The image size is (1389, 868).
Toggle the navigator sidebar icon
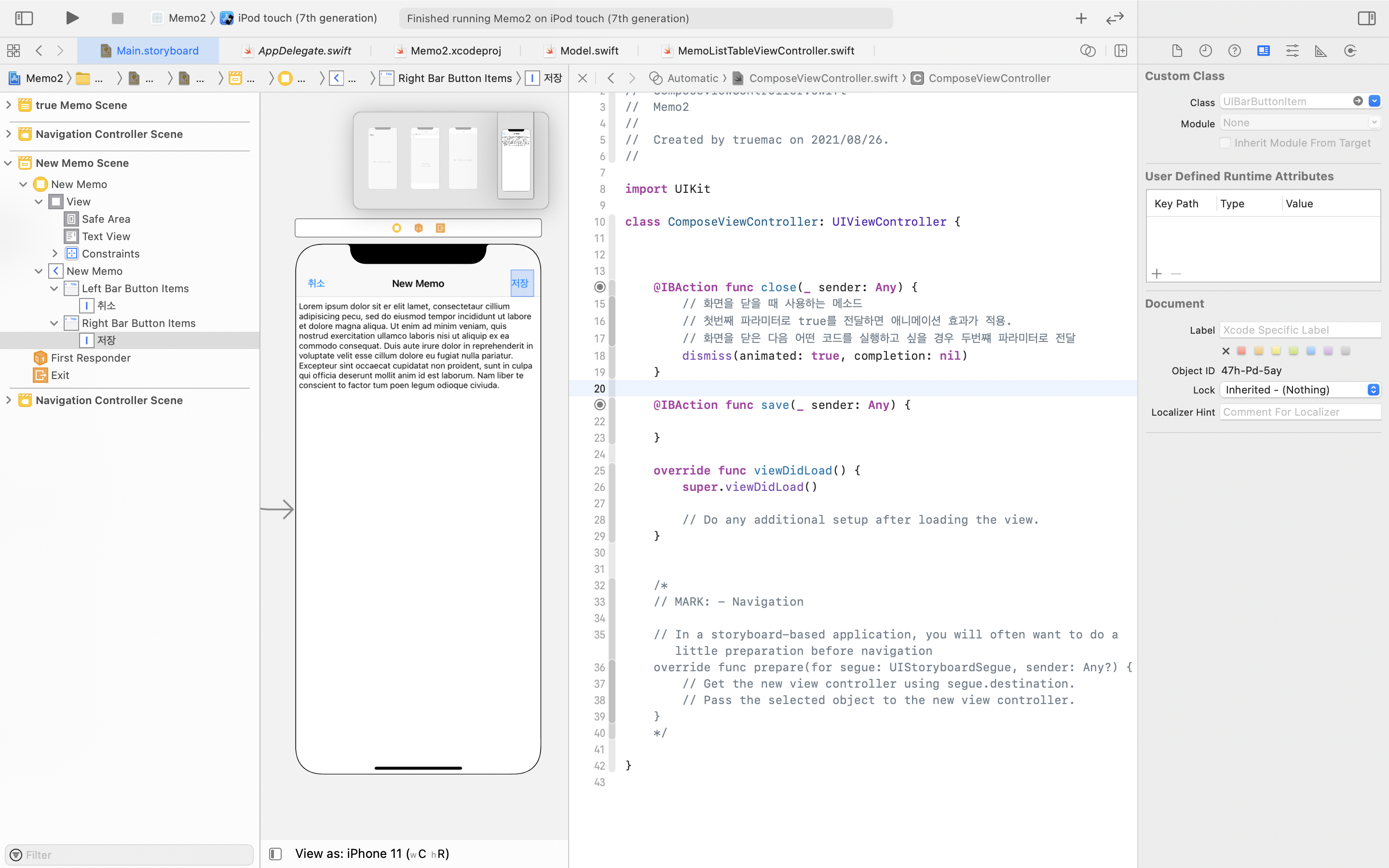[24, 18]
